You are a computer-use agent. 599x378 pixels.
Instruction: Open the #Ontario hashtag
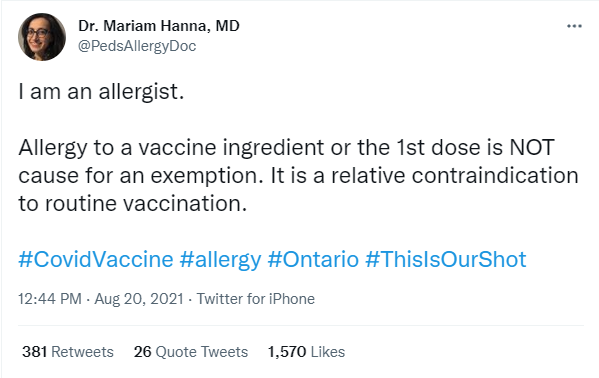313,260
